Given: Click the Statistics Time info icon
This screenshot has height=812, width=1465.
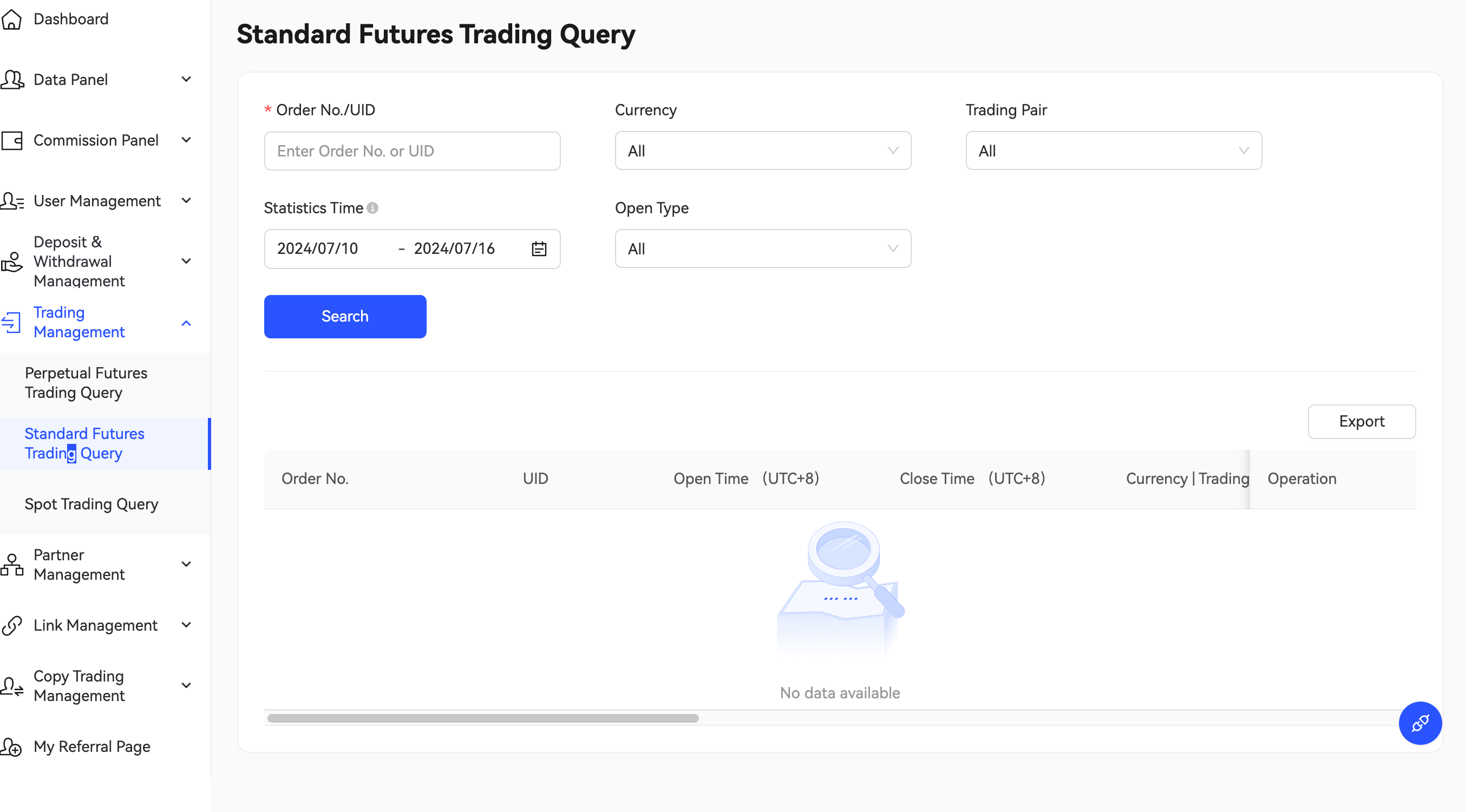Looking at the screenshot, I should tap(372, 208).
